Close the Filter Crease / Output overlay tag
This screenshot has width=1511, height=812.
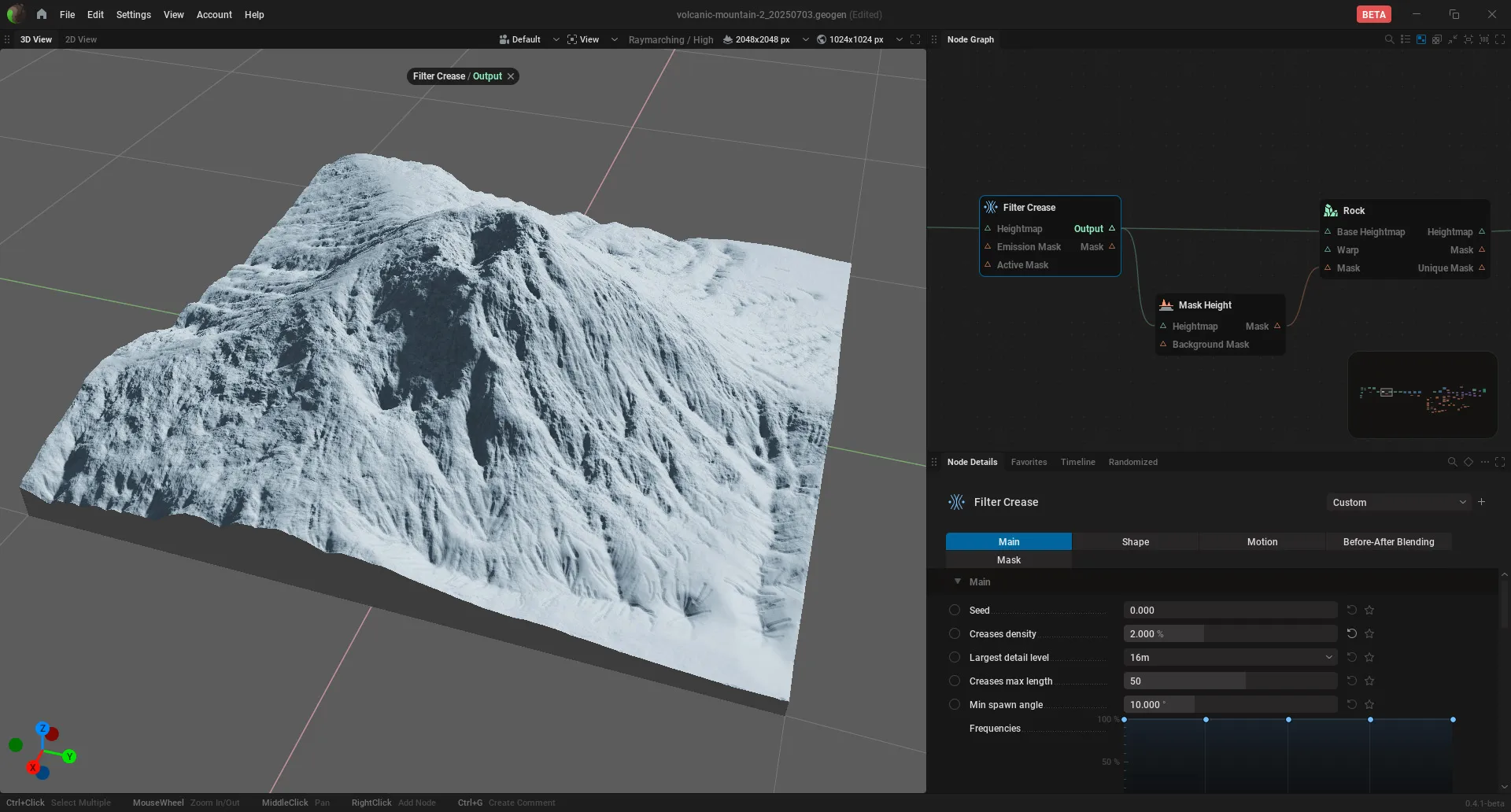(511, 76)
